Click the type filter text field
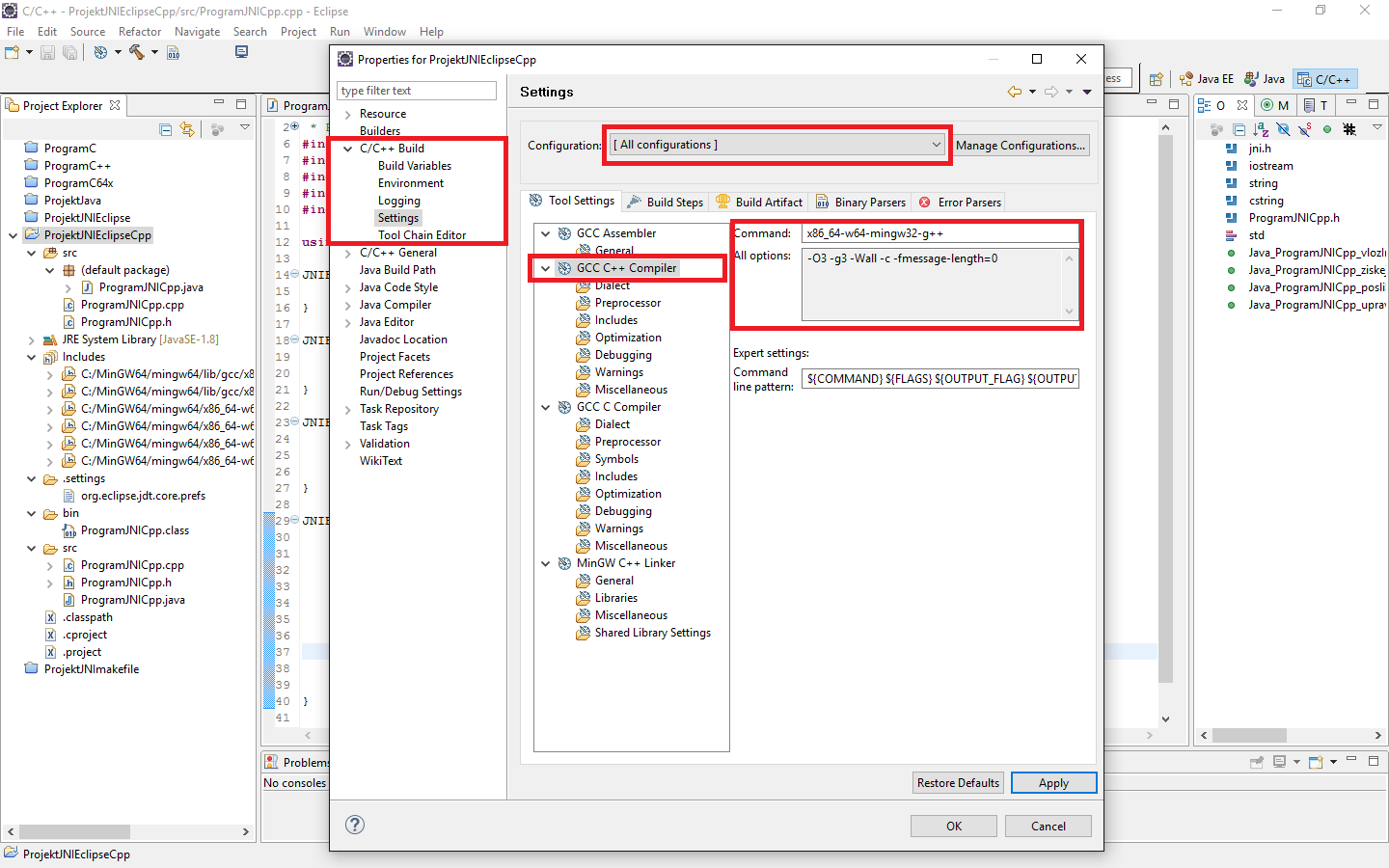 pyautogui.click(x=416, y=90)
